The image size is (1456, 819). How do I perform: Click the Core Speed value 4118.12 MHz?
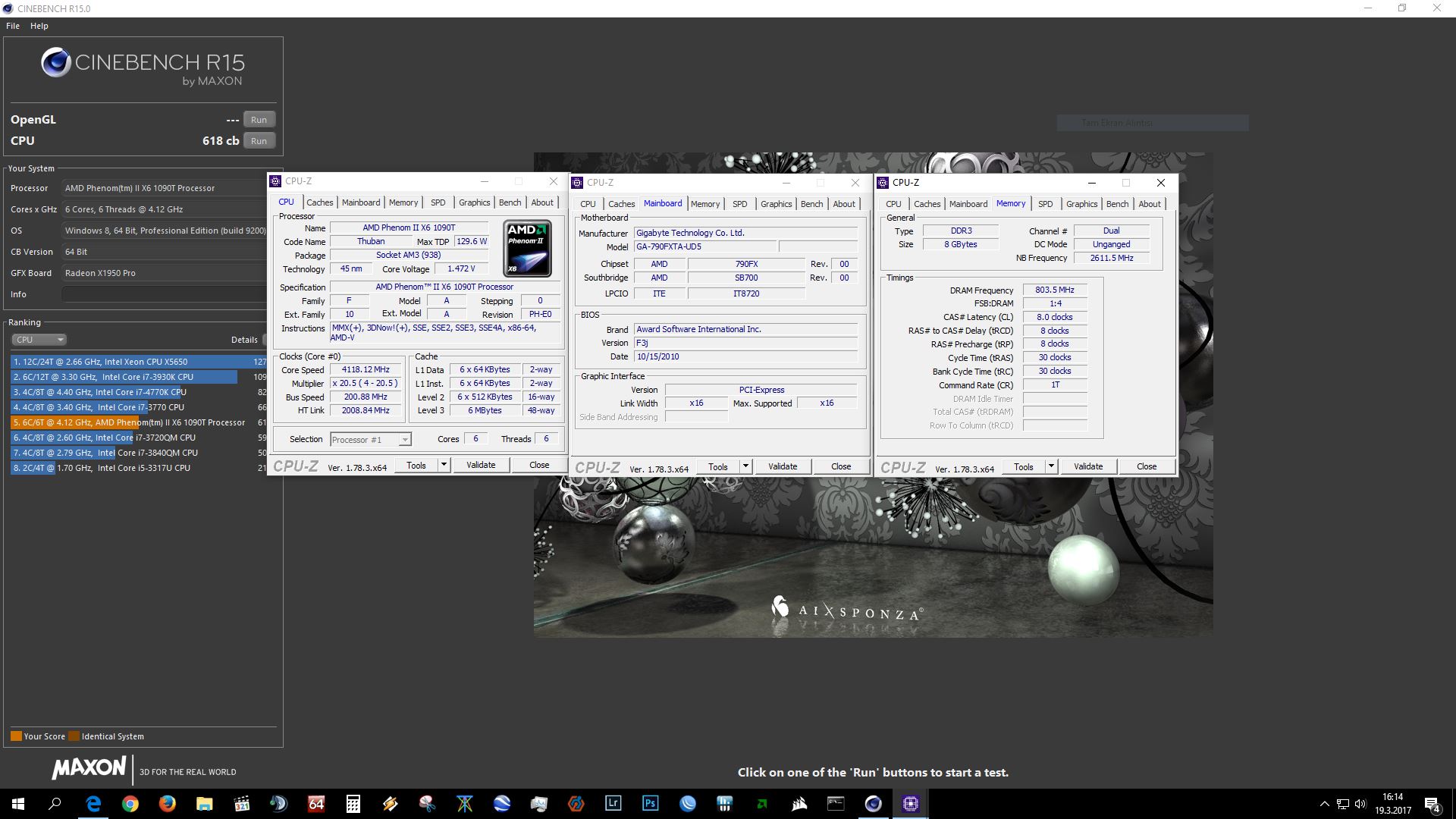point(366,370)
